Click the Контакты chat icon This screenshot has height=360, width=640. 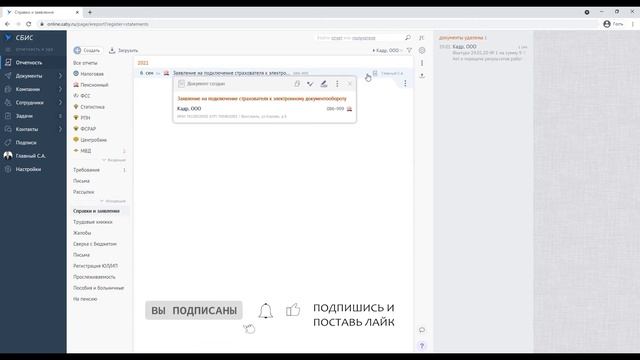coord(8,129)
